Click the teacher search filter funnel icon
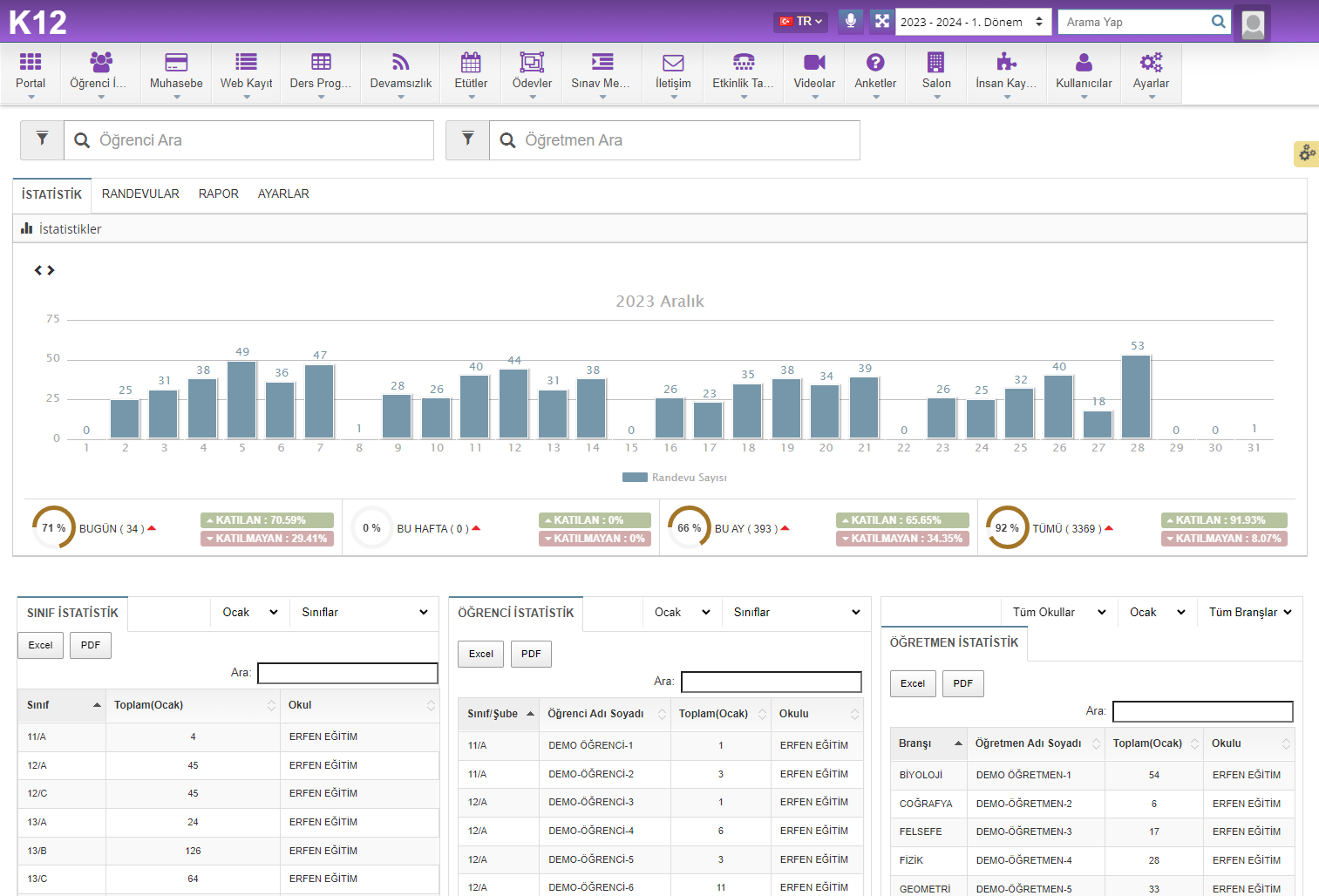The height and width of the screenshot is (896, 1319). pyautogui.click(x=468, y=139)
